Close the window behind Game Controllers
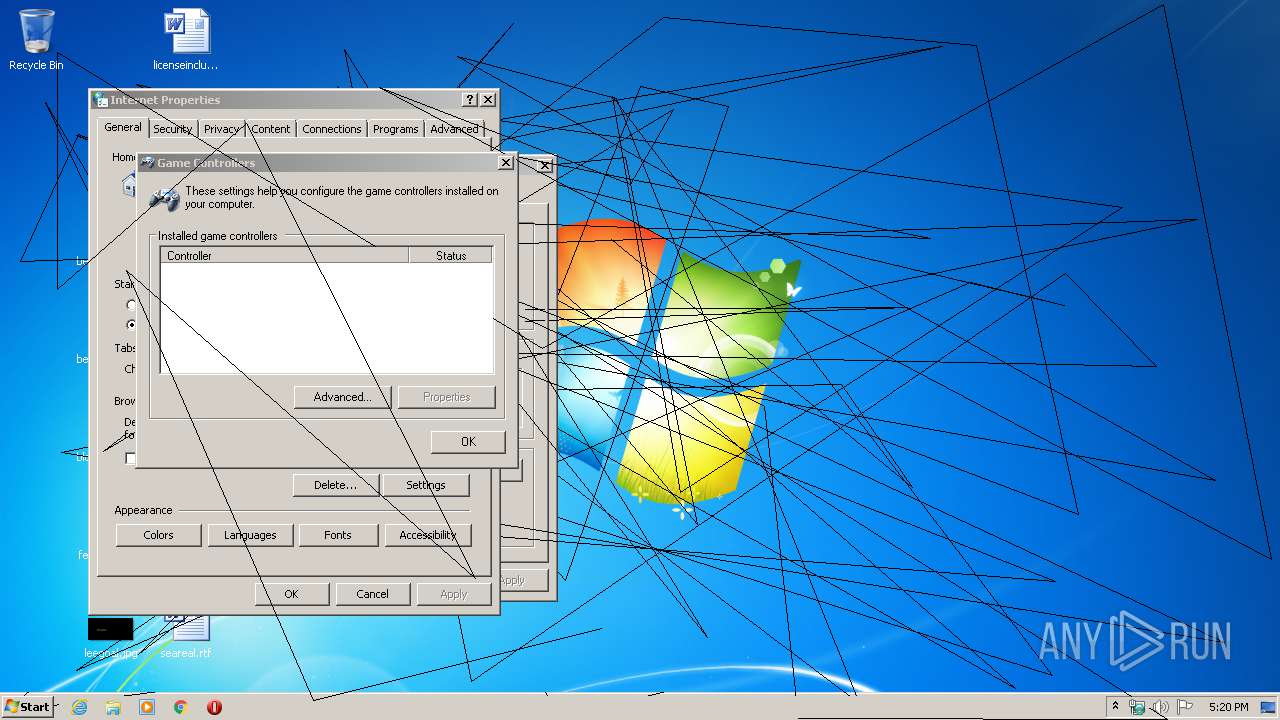Image resolution: width=1280 pixels, height=720 pixels. [545, 165]
